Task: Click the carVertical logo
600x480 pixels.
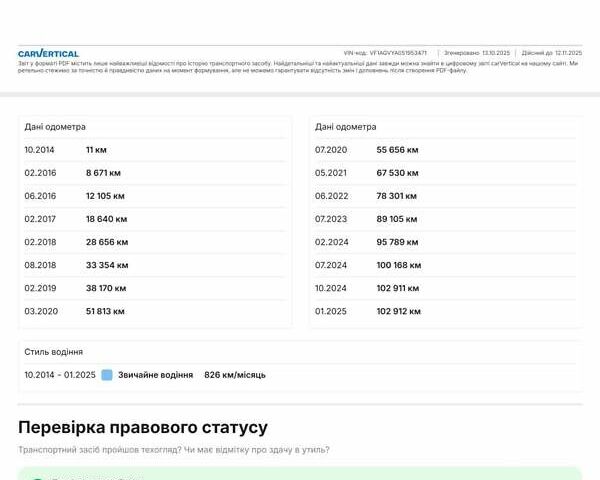Action: click(x=48, y=53)
